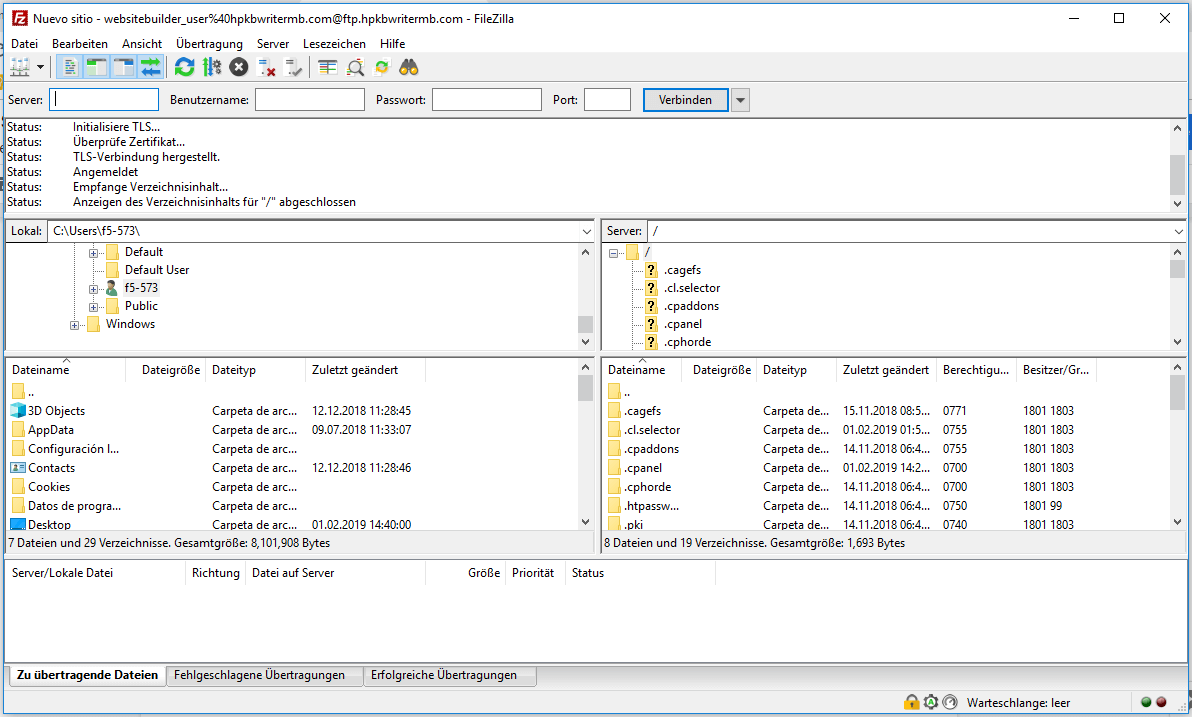Select .cagefs in the remote tree
The height and width of the screenshot is (717, 1192).
pos(683,270)
